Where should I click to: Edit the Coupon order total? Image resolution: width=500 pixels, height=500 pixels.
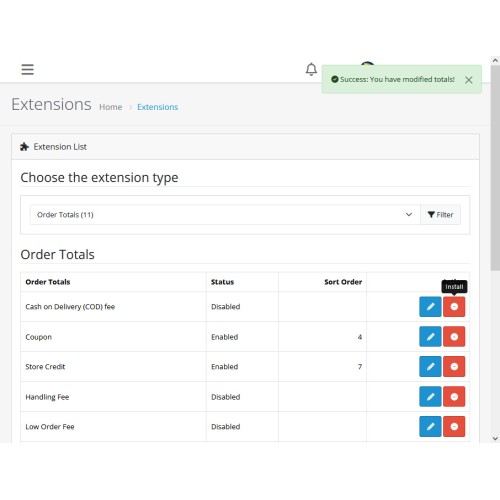[x=430, y=337]
